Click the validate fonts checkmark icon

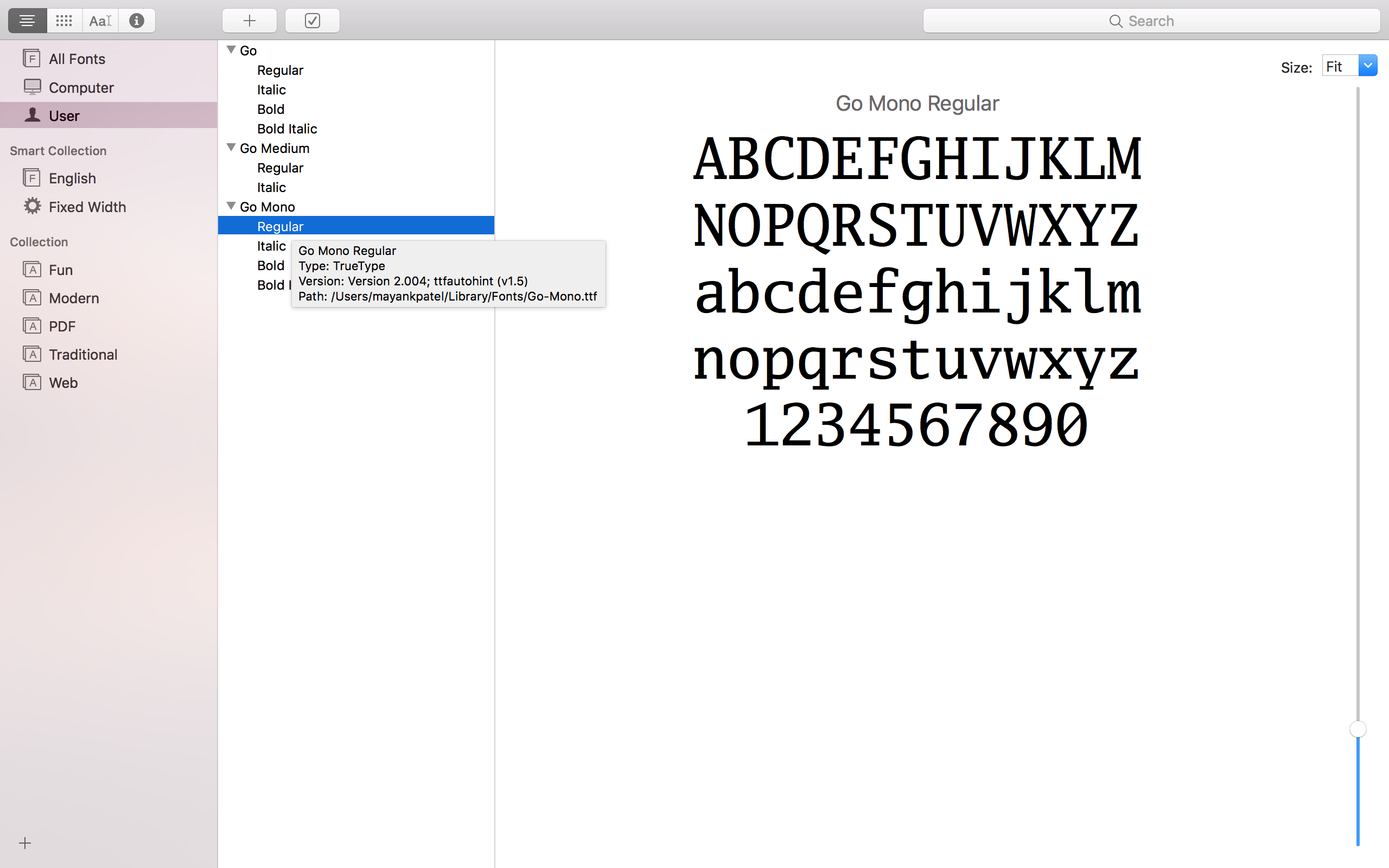coord(312,21)
